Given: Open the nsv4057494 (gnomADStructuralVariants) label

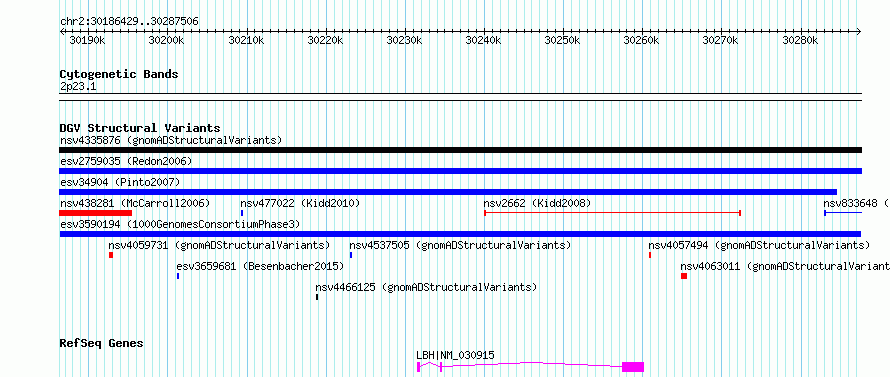Looking at the screenshot, I should pyautogui.click(x=759, y=245).
